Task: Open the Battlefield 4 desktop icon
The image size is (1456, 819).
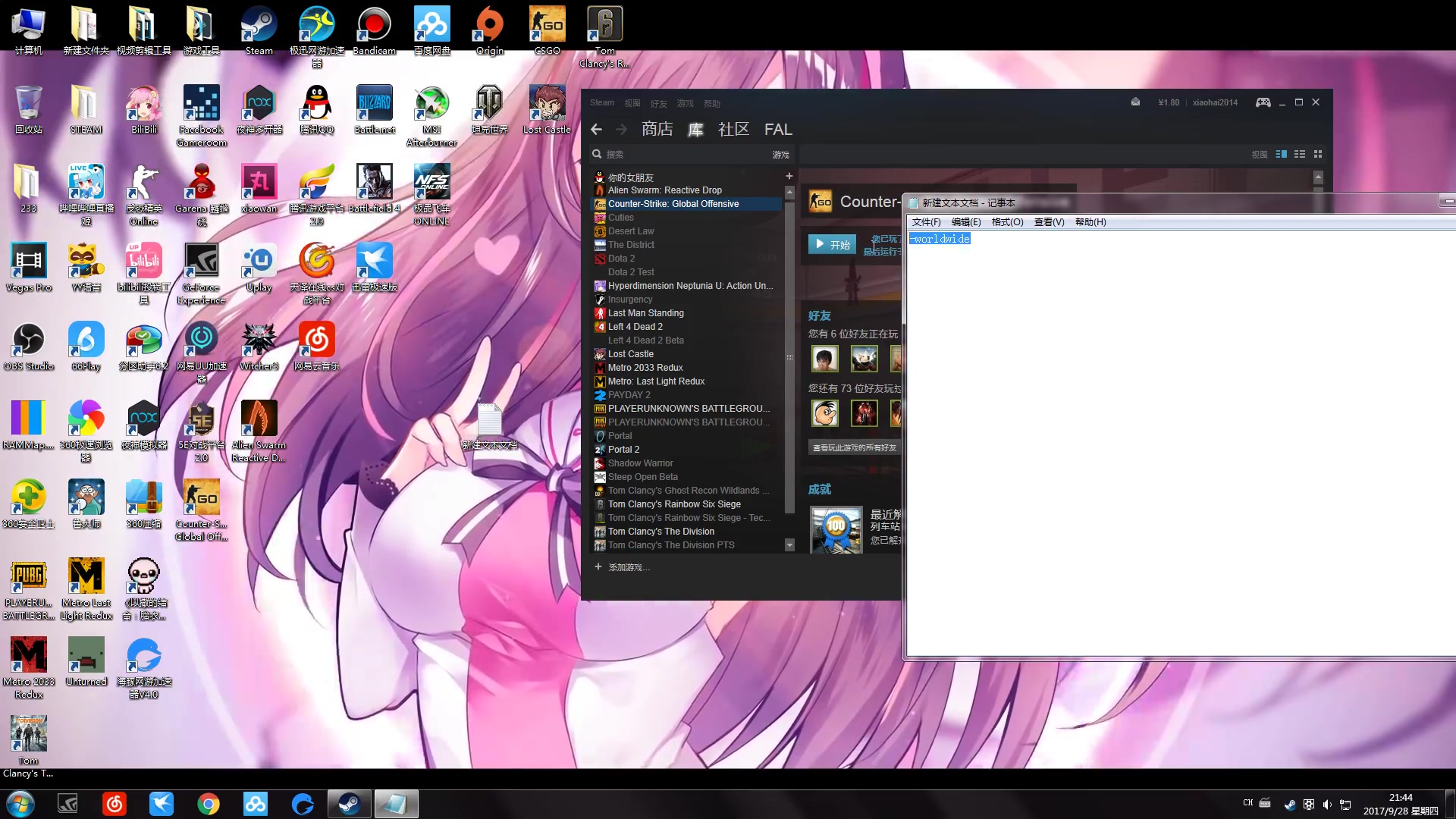Action: point(375,188)
